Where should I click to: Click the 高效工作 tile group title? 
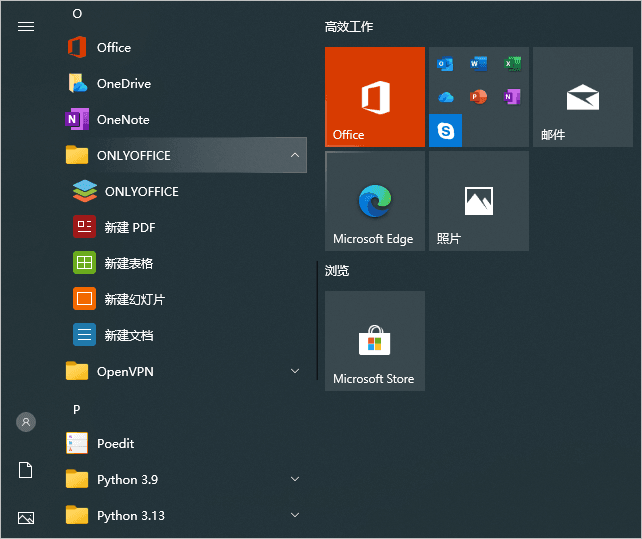click(x=349, y=27)
